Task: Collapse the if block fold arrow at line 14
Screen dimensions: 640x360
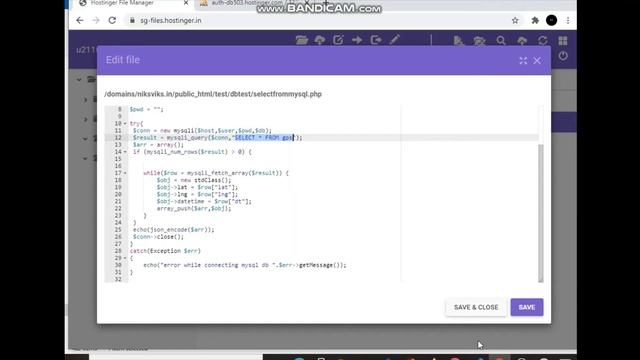Action: [x=125, y=152]
